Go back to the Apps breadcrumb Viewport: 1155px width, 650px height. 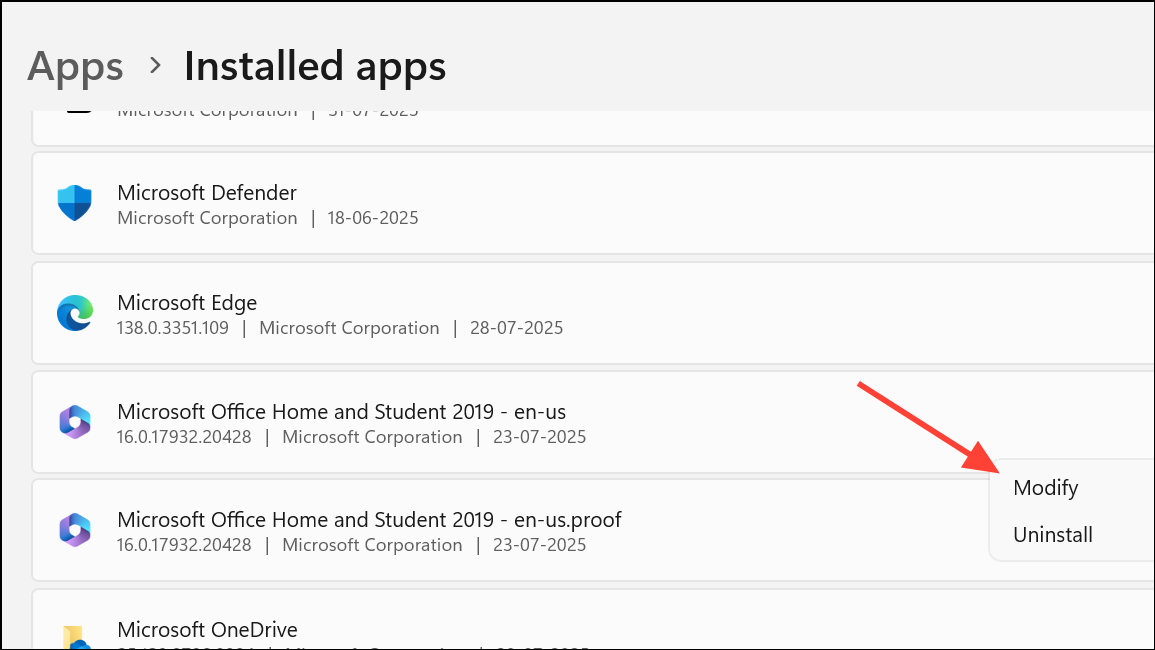click(75, 66)
